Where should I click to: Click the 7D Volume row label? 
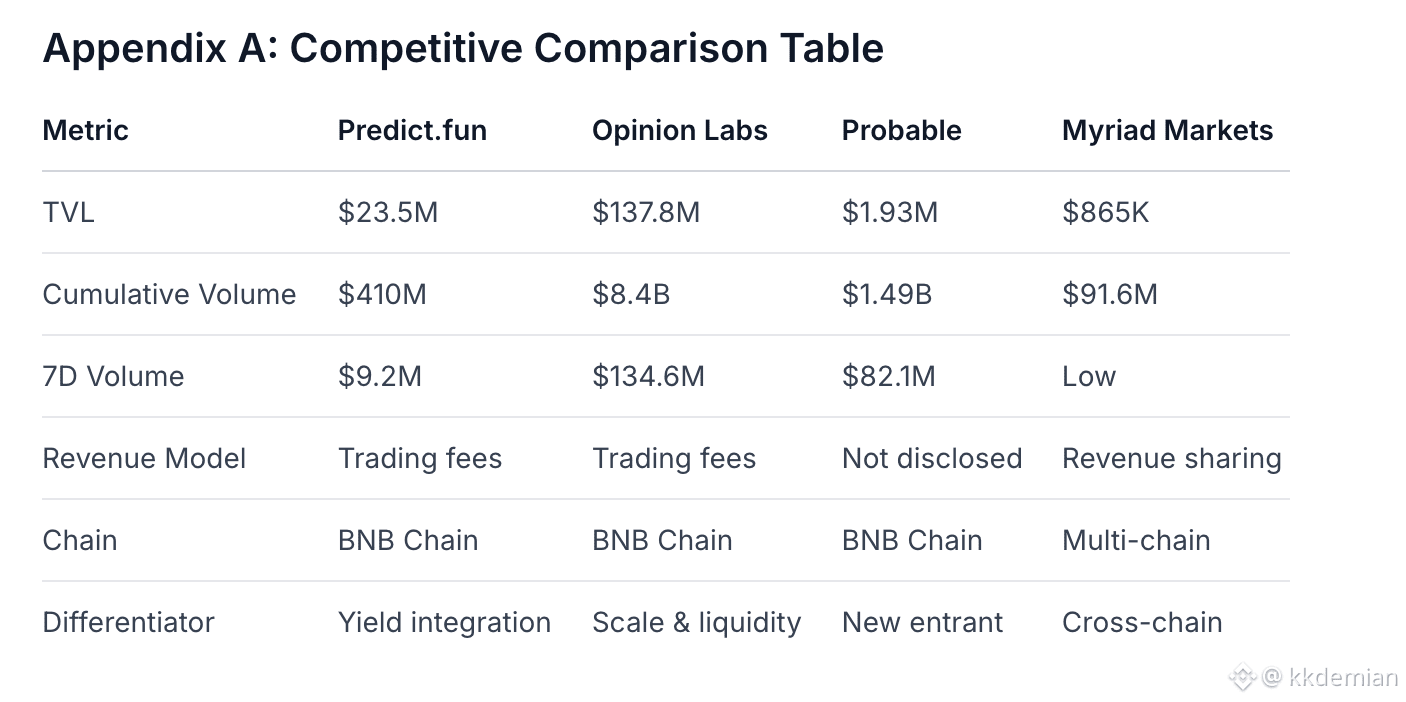pyautogui.click(x=113, y=376)
